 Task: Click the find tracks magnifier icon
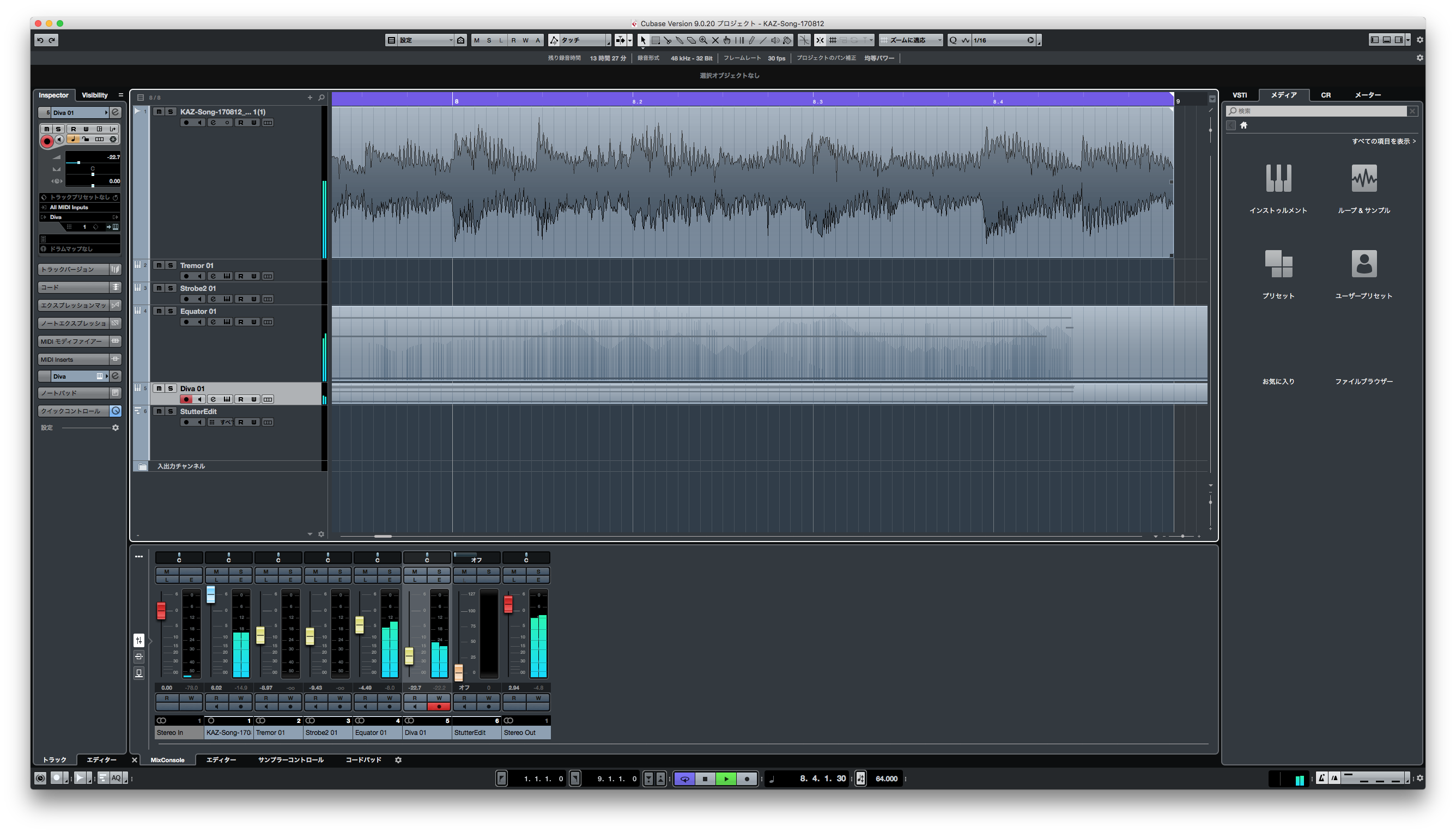pyautogui.click(x=321, y=98)
